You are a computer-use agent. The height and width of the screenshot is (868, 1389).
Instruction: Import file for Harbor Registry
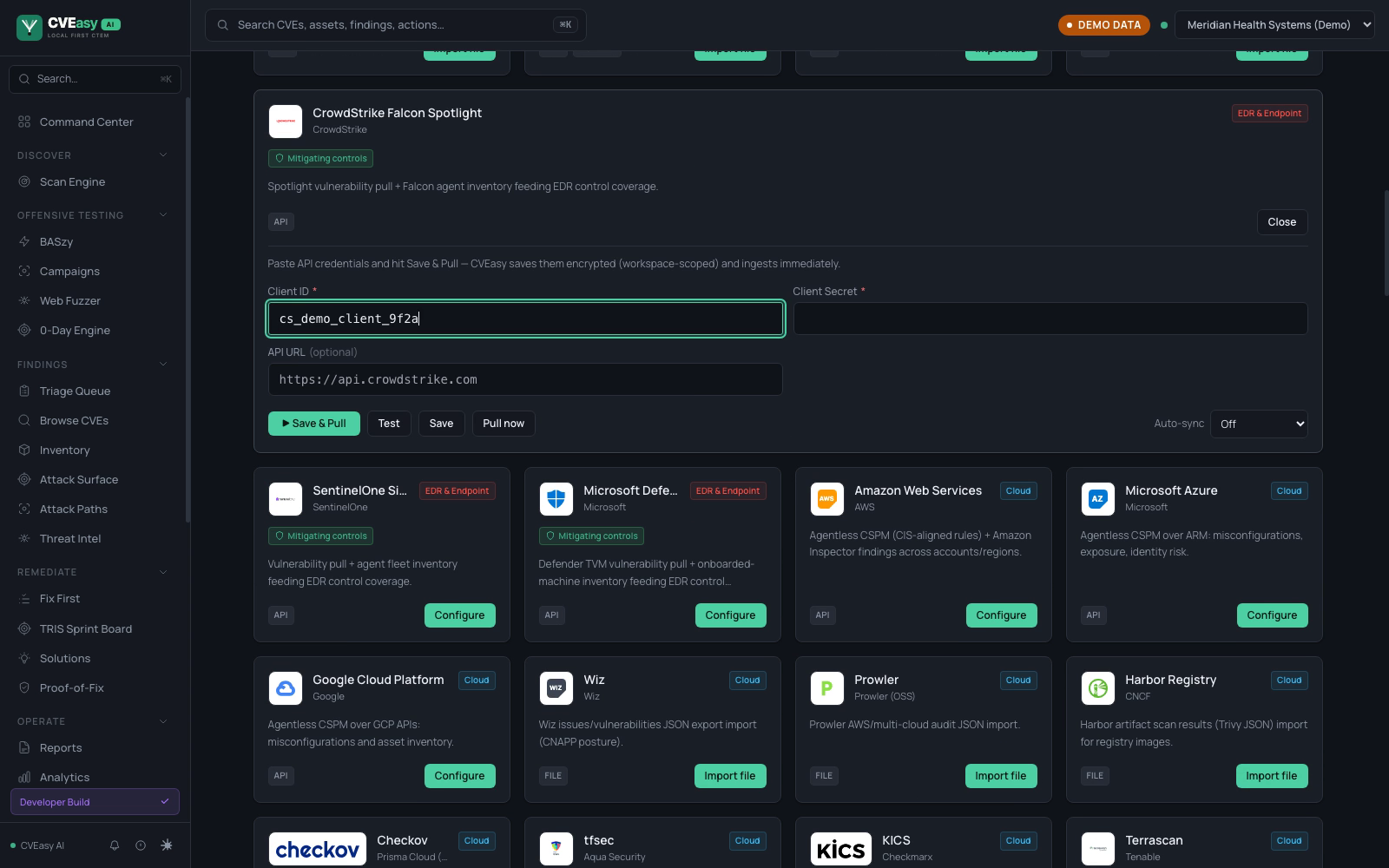[1272, 776]
